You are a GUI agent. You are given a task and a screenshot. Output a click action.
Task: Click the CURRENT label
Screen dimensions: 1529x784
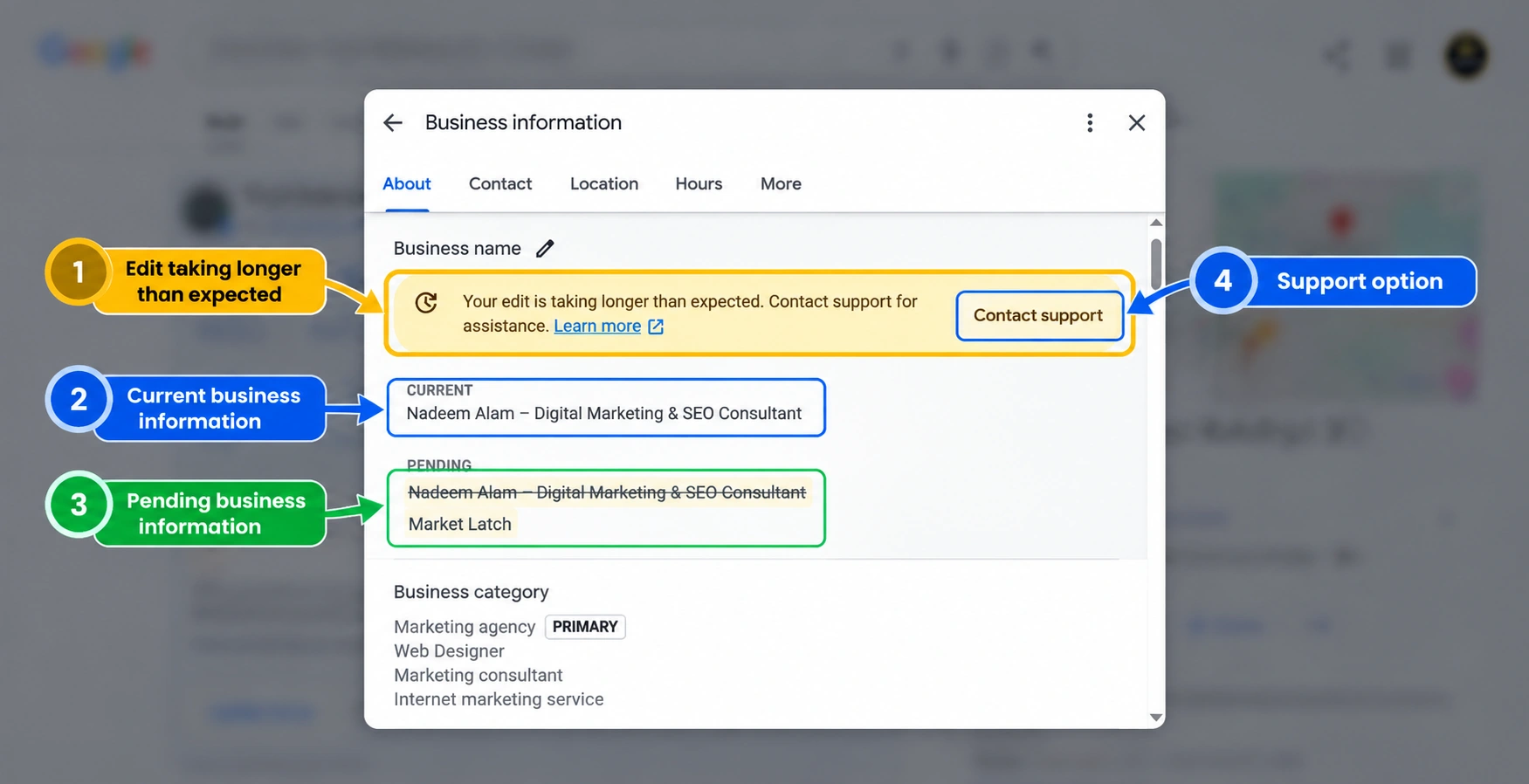pos(439,390)
